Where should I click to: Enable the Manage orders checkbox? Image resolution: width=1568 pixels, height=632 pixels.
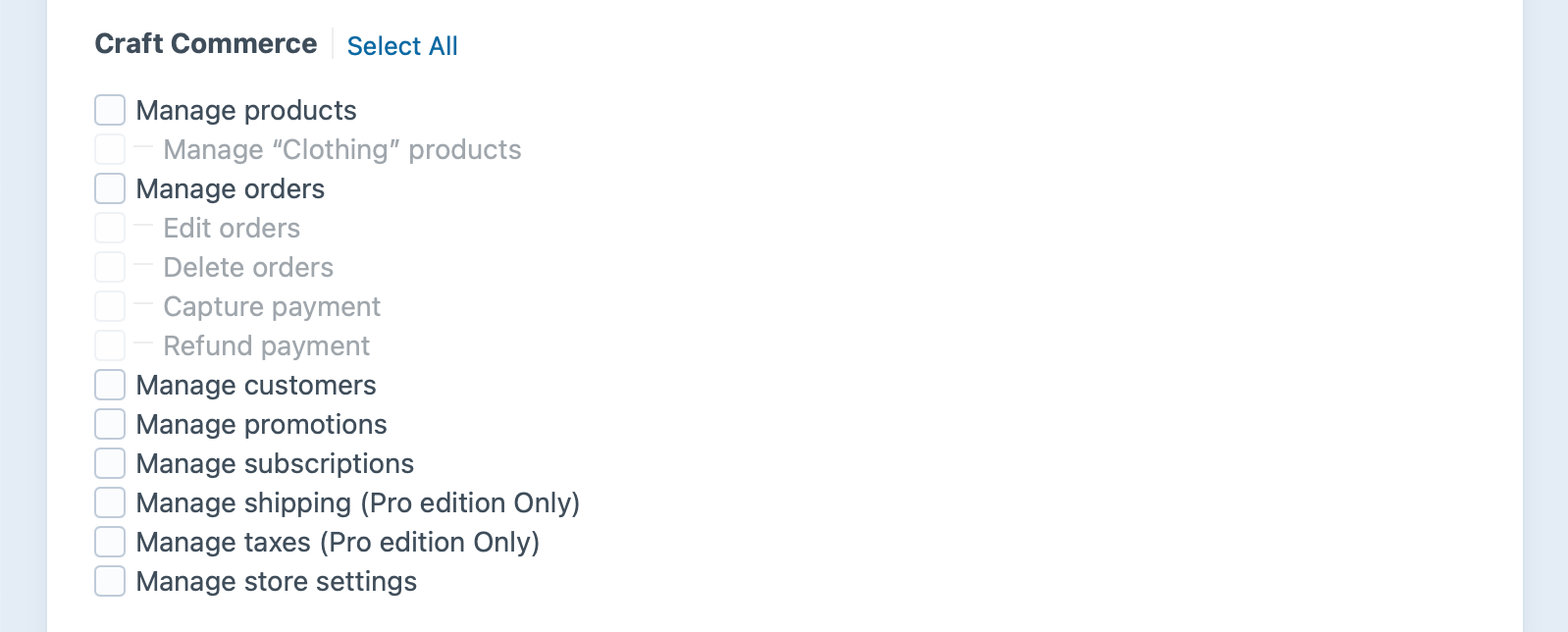109,188
